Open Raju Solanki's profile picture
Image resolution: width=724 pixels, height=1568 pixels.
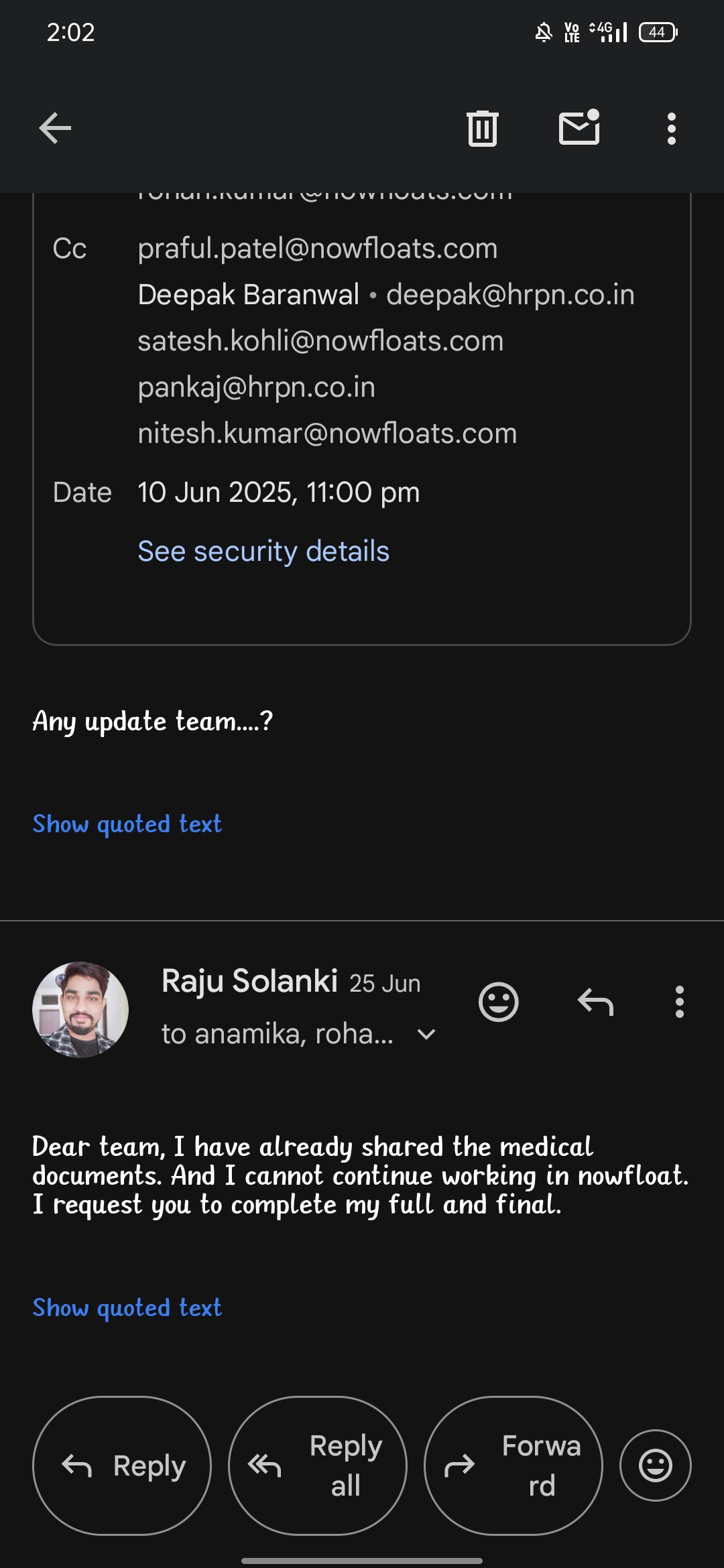coord(80,1010)
